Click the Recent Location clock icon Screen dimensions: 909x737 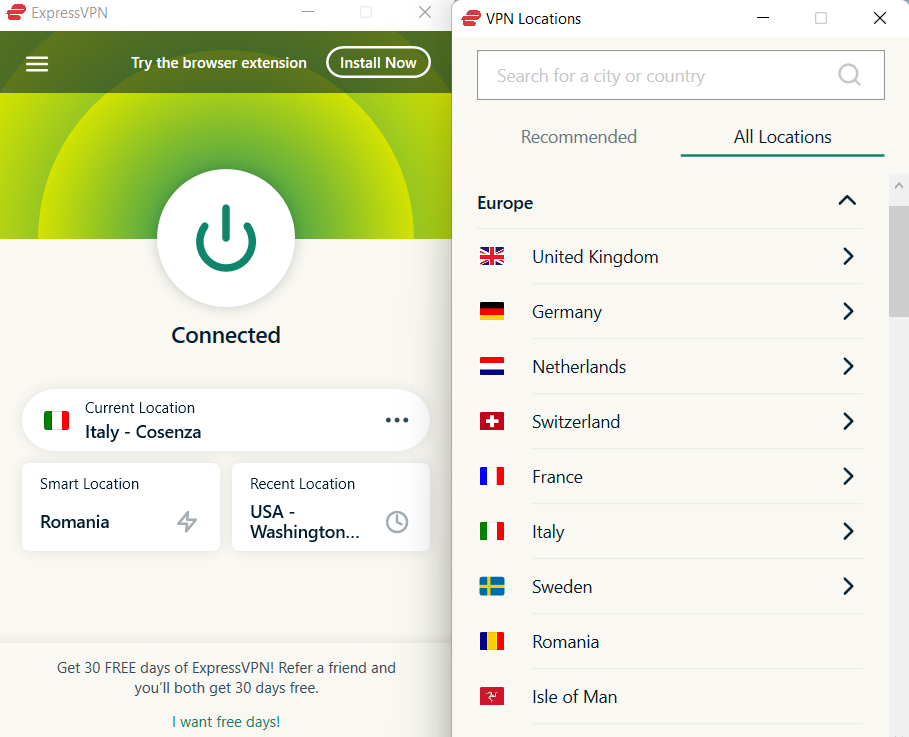(x=397, y=522)
